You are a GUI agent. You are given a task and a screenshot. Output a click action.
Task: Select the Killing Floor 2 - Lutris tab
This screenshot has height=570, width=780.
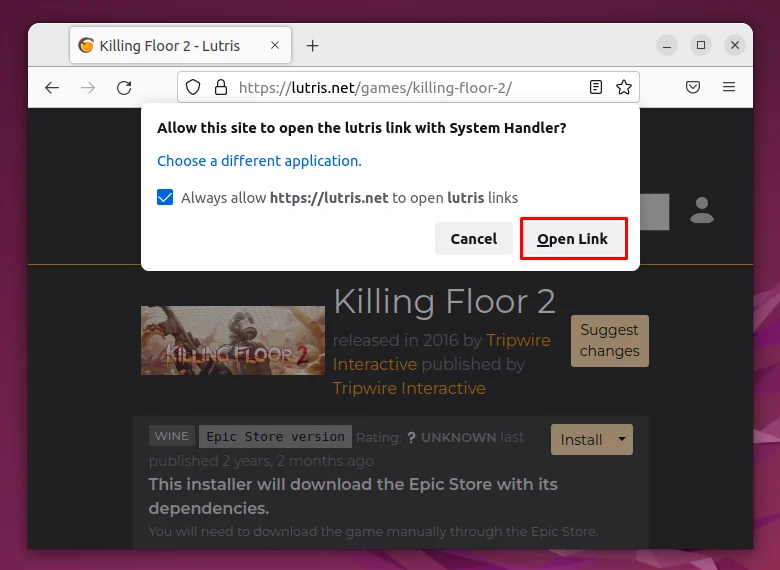(x=180, y=45)
